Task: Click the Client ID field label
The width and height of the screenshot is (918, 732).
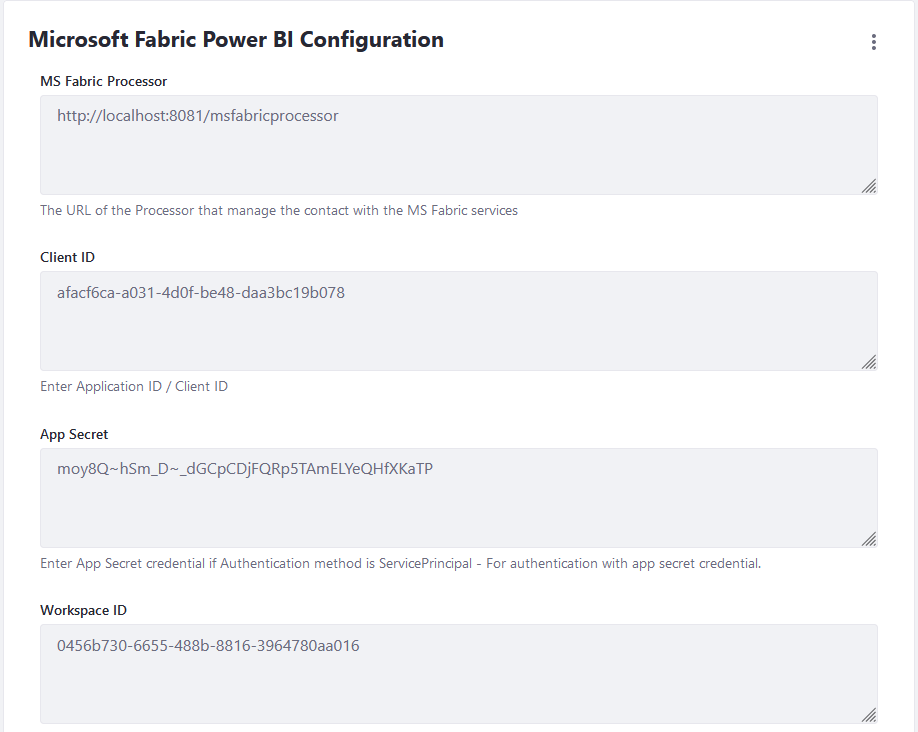Action: (67, 257)
